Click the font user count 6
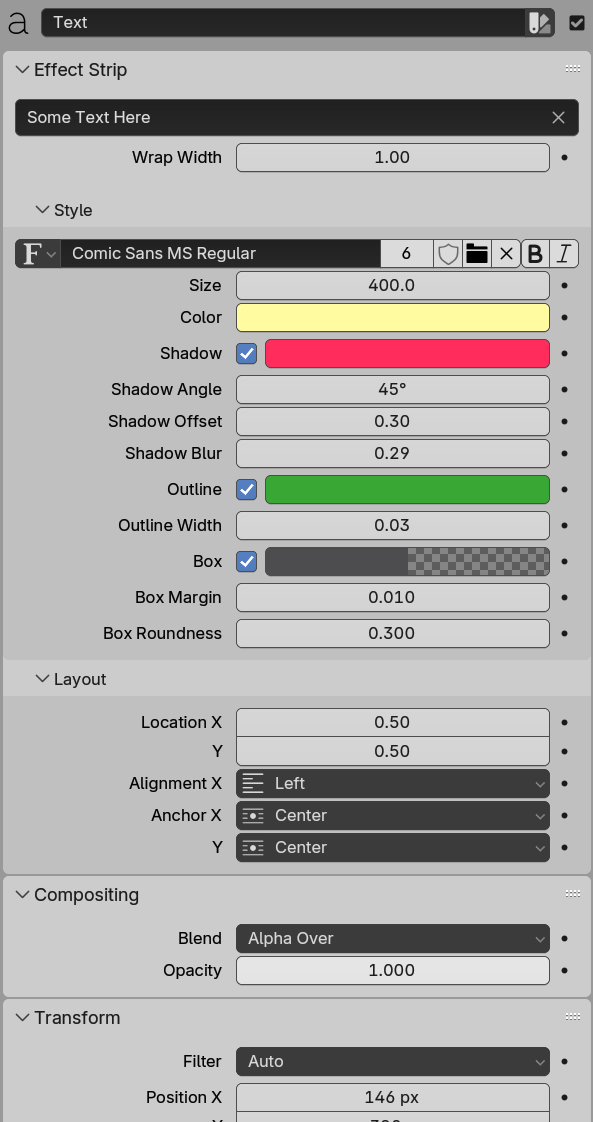 (x=407, y=253)
